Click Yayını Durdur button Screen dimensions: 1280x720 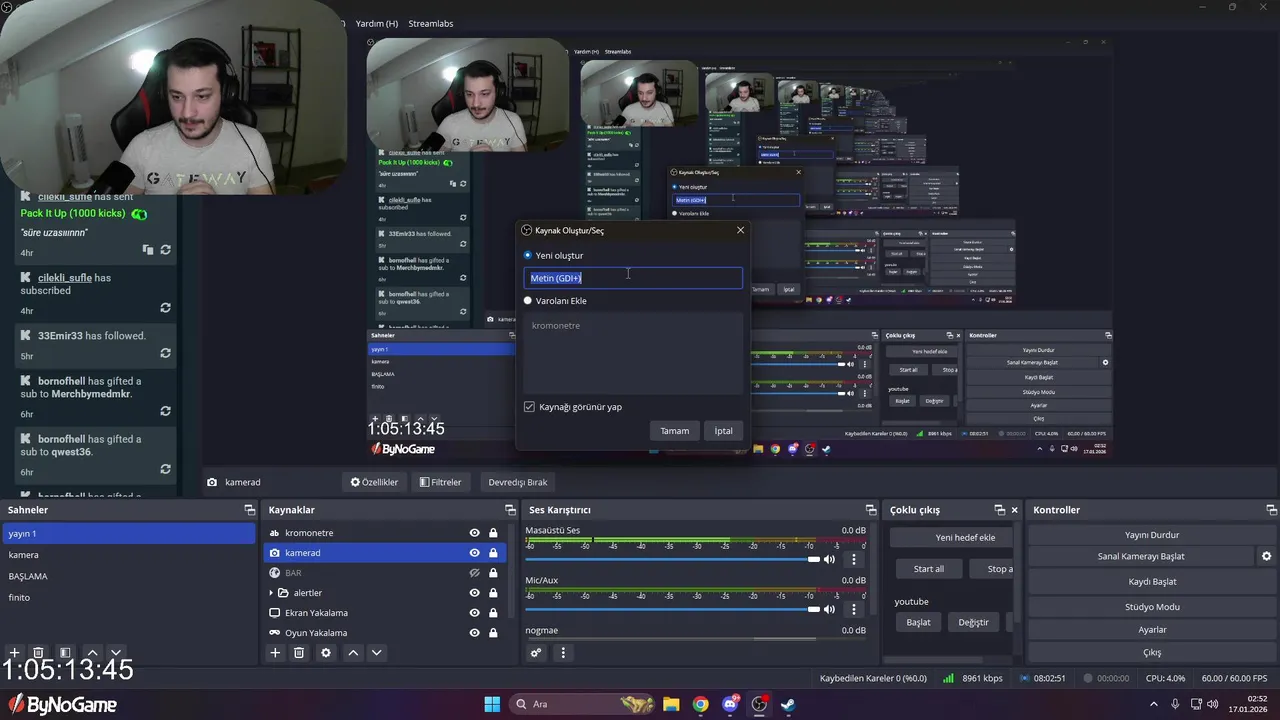point(1152,535)
